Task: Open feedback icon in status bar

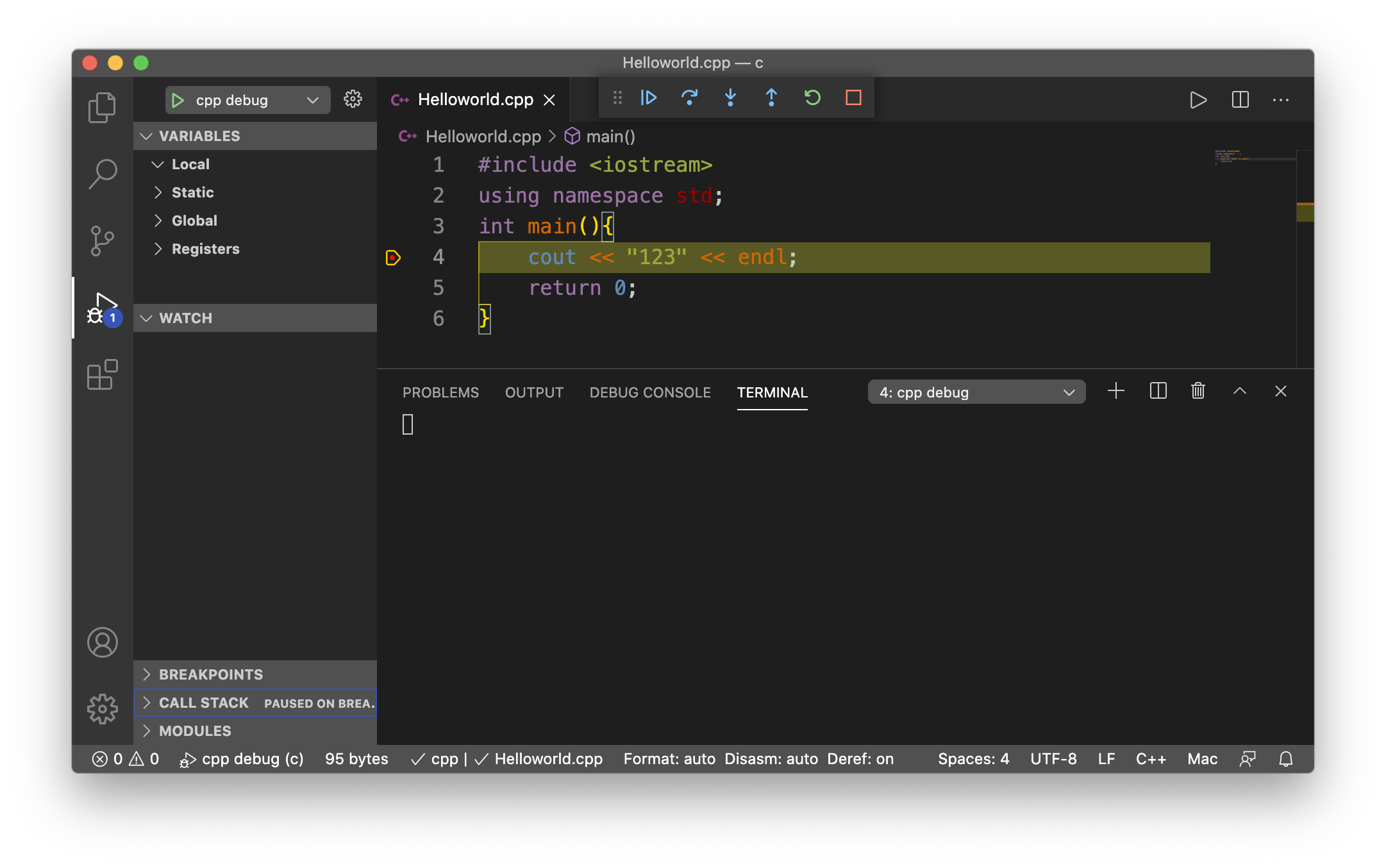Action: pos(1248,759)
